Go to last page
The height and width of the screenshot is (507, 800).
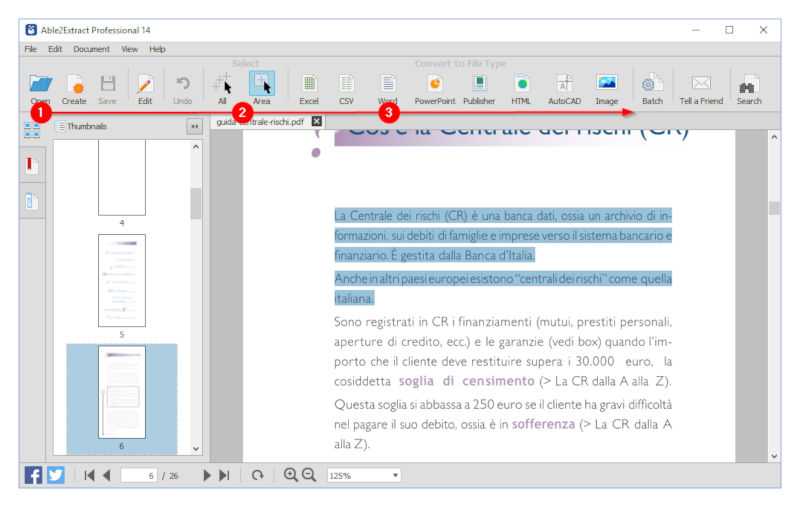point(224,475)
